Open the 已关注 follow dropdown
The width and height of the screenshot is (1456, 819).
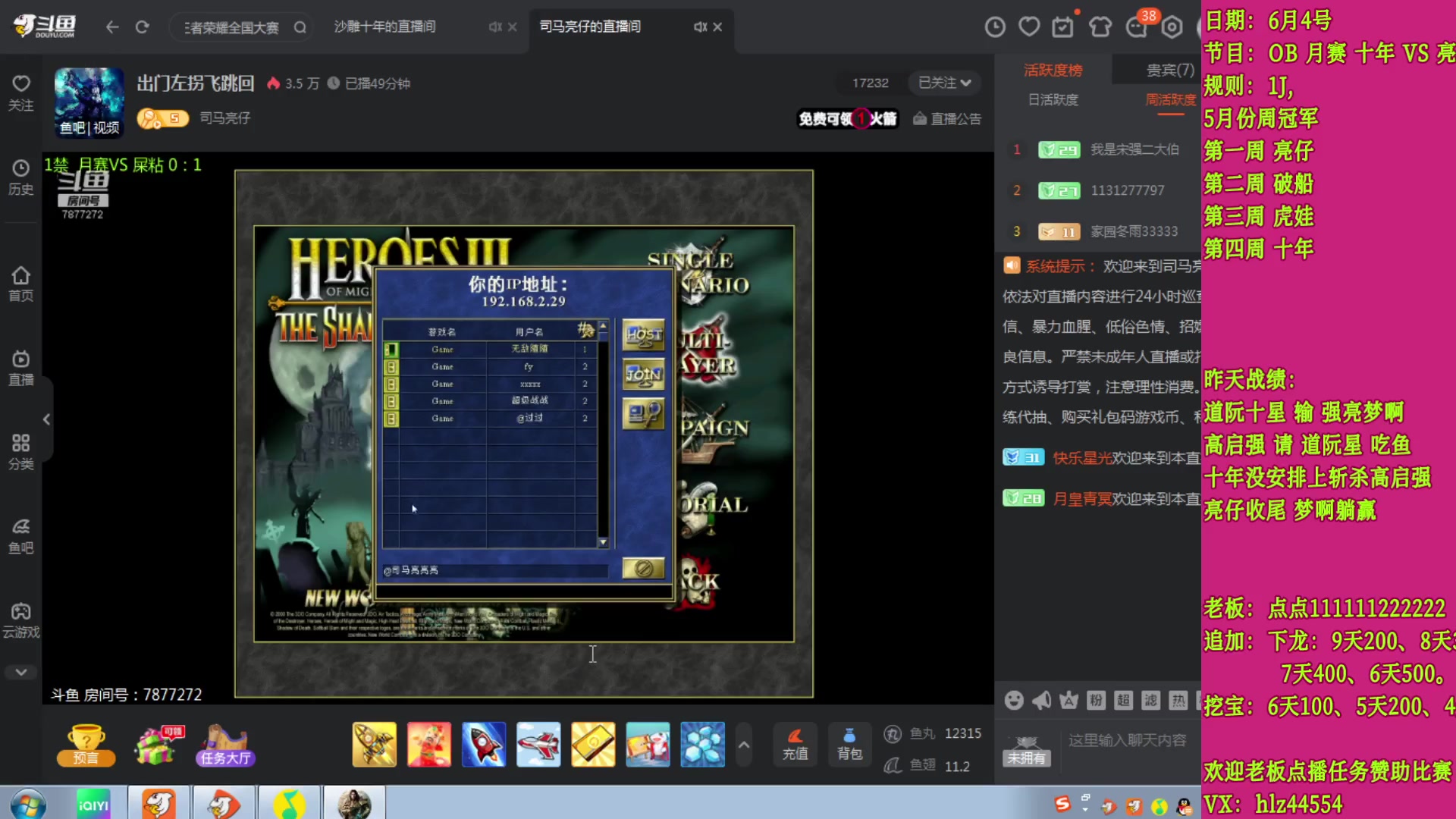click(x=944, y=83)
